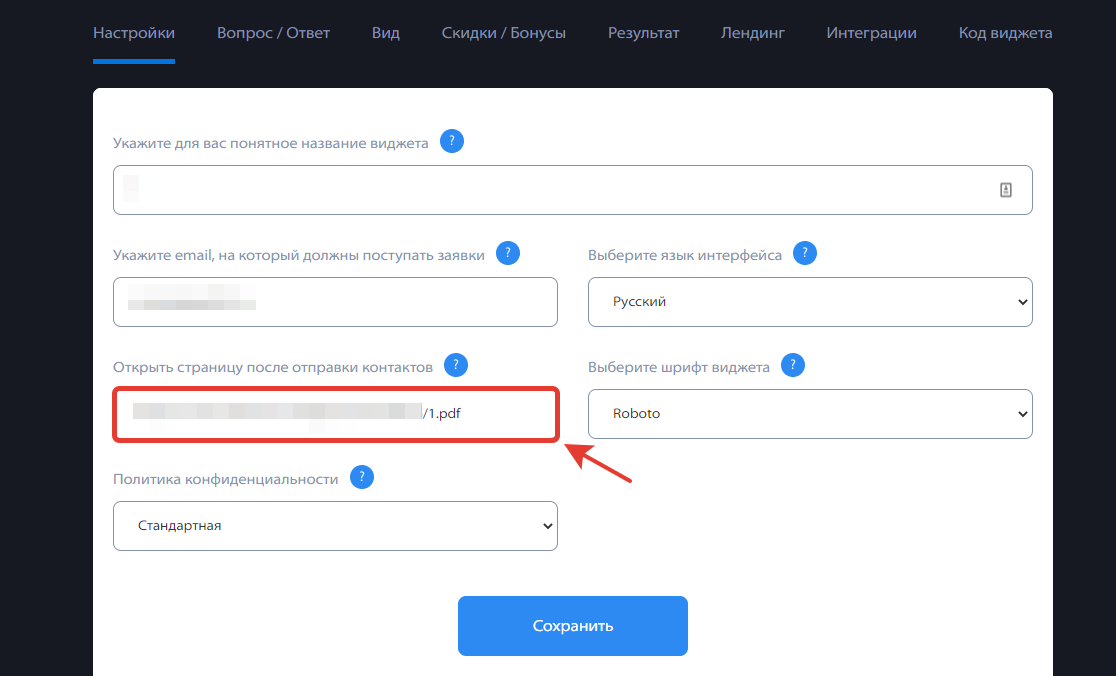Screen dimensions: 1116x676
Task: Click help icon beside email for requests label
Action: tap(507, 253)
